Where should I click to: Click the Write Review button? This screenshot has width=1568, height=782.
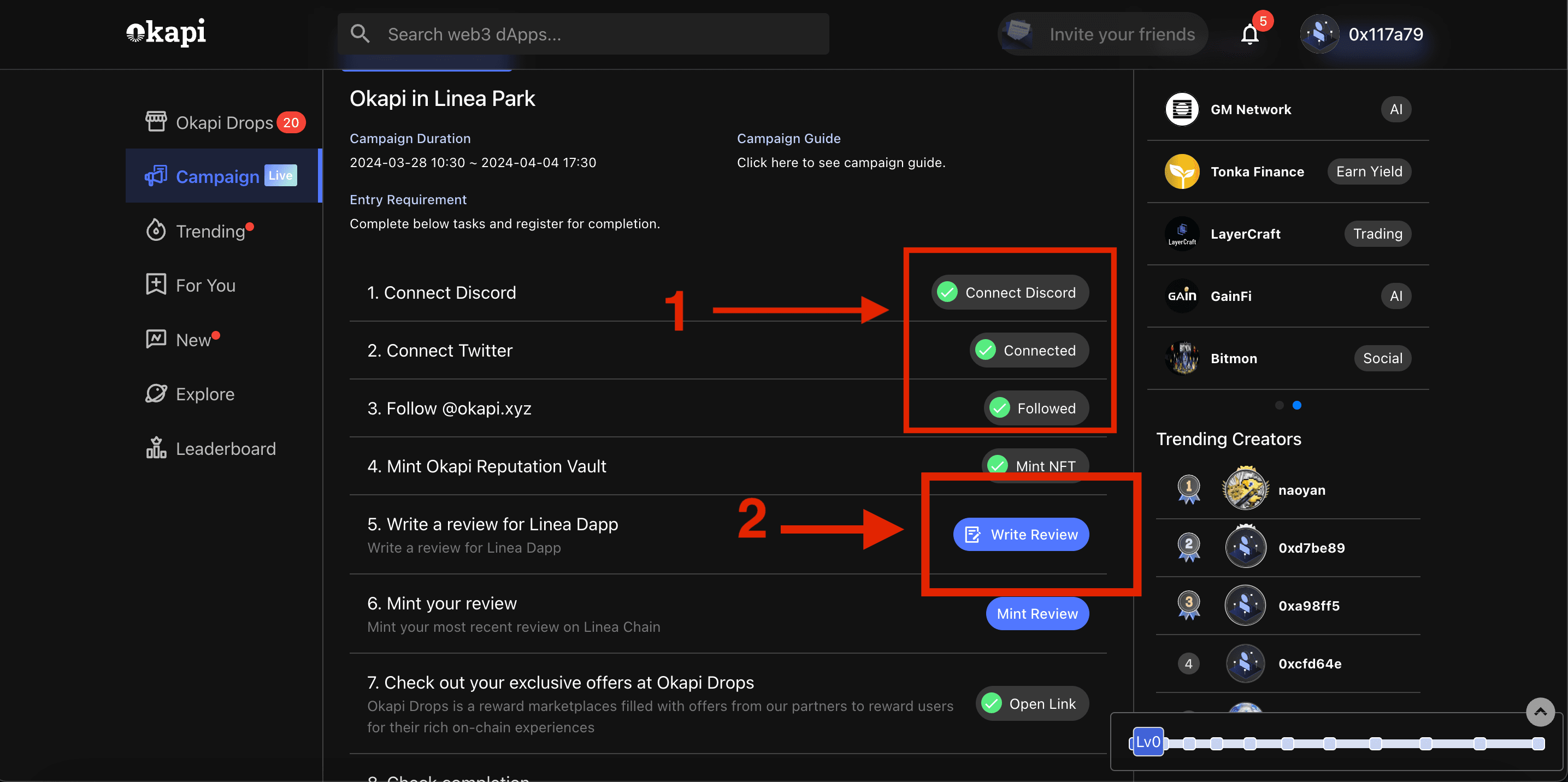coord(1021,534)
